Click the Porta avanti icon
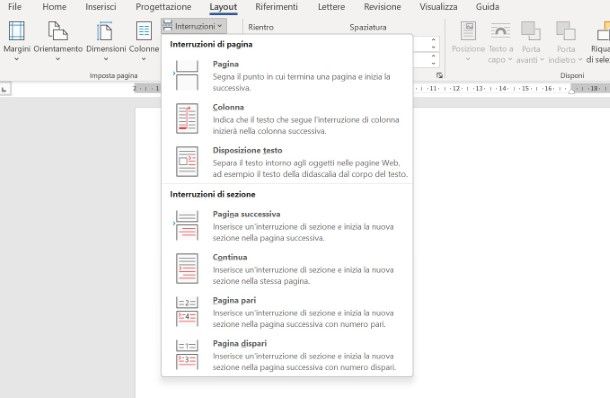610x398 pixels. coord(531,31)
